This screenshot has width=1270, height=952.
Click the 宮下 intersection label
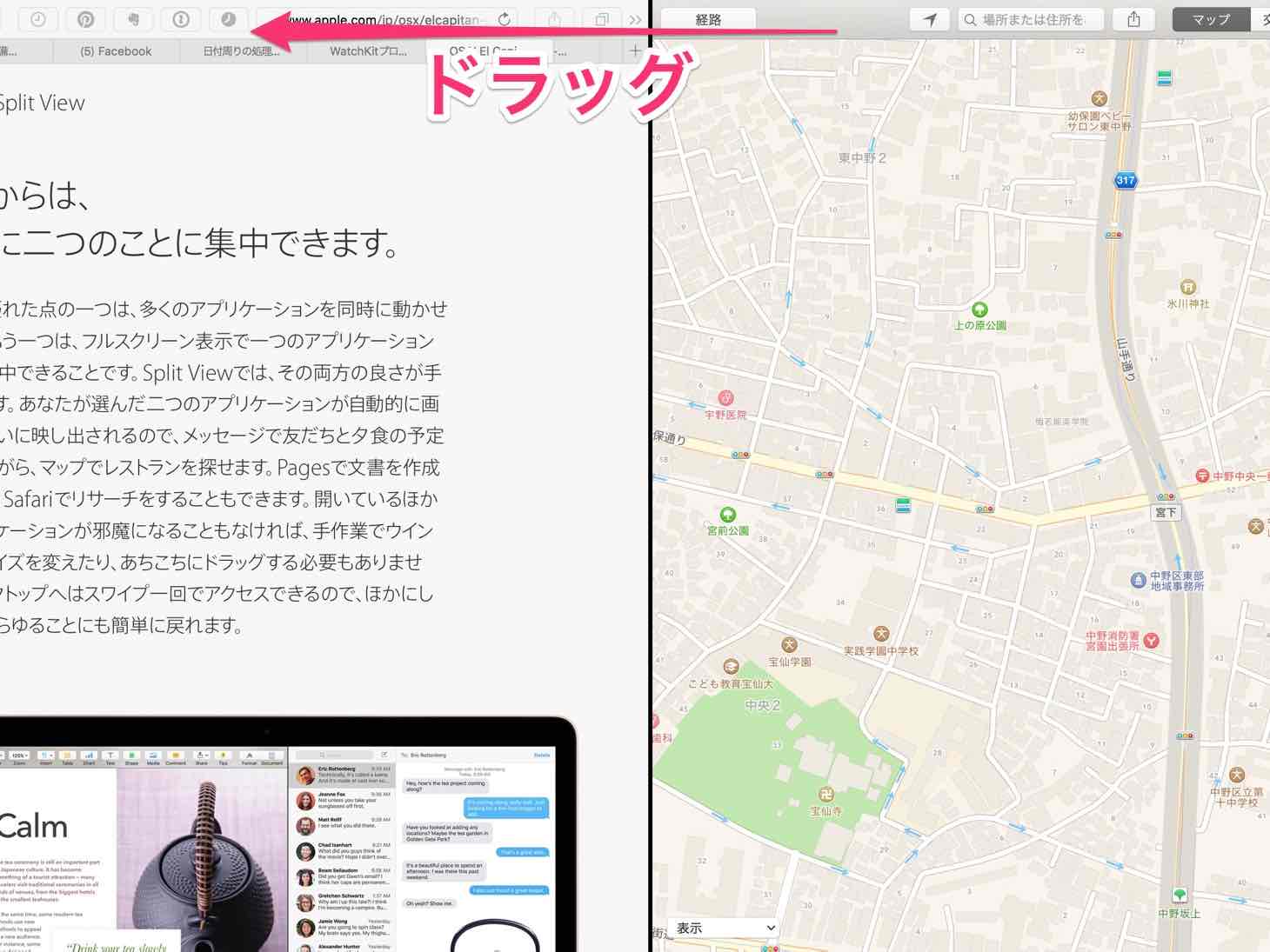(1166, 513)
